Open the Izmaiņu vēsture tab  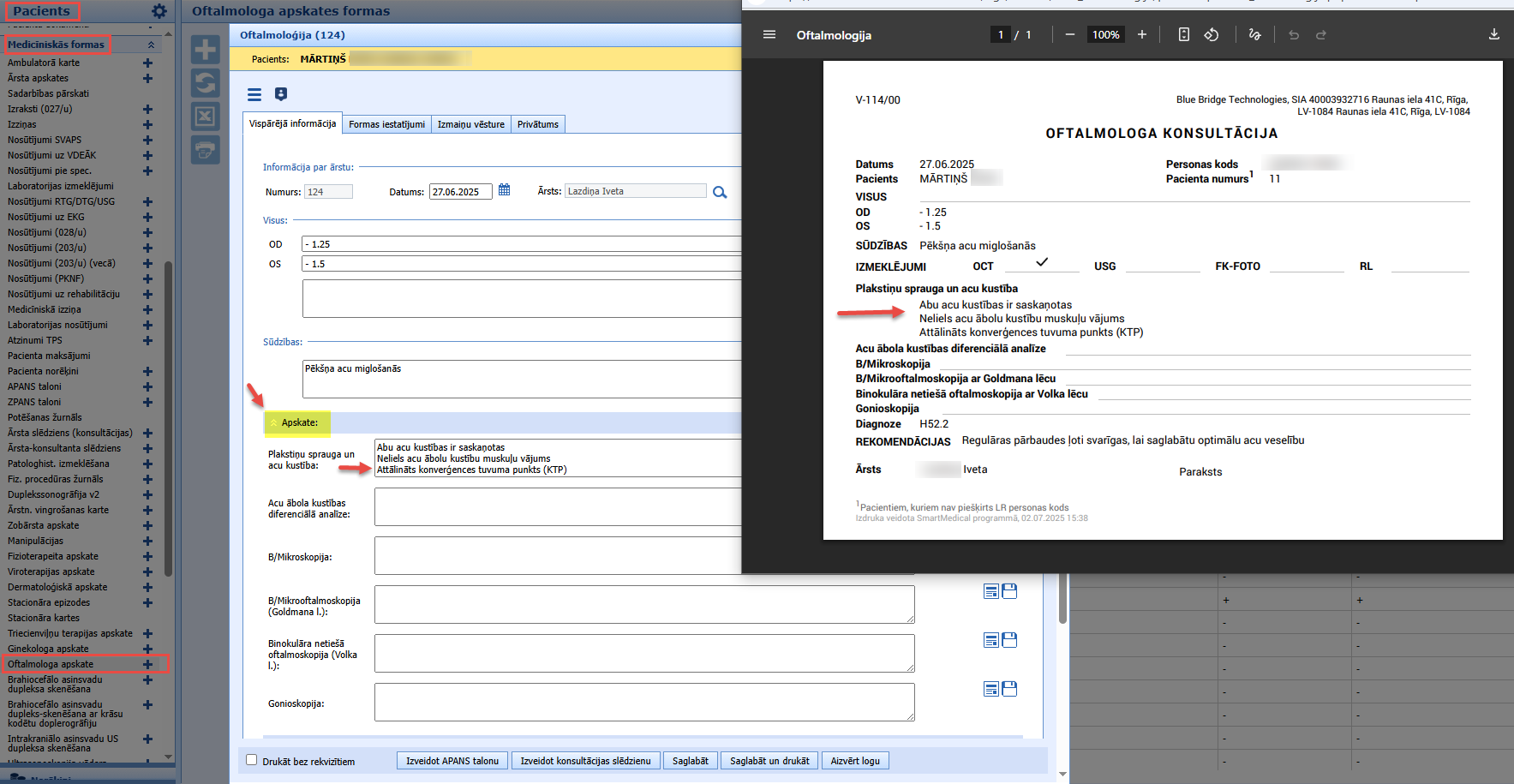coord(471,124)
